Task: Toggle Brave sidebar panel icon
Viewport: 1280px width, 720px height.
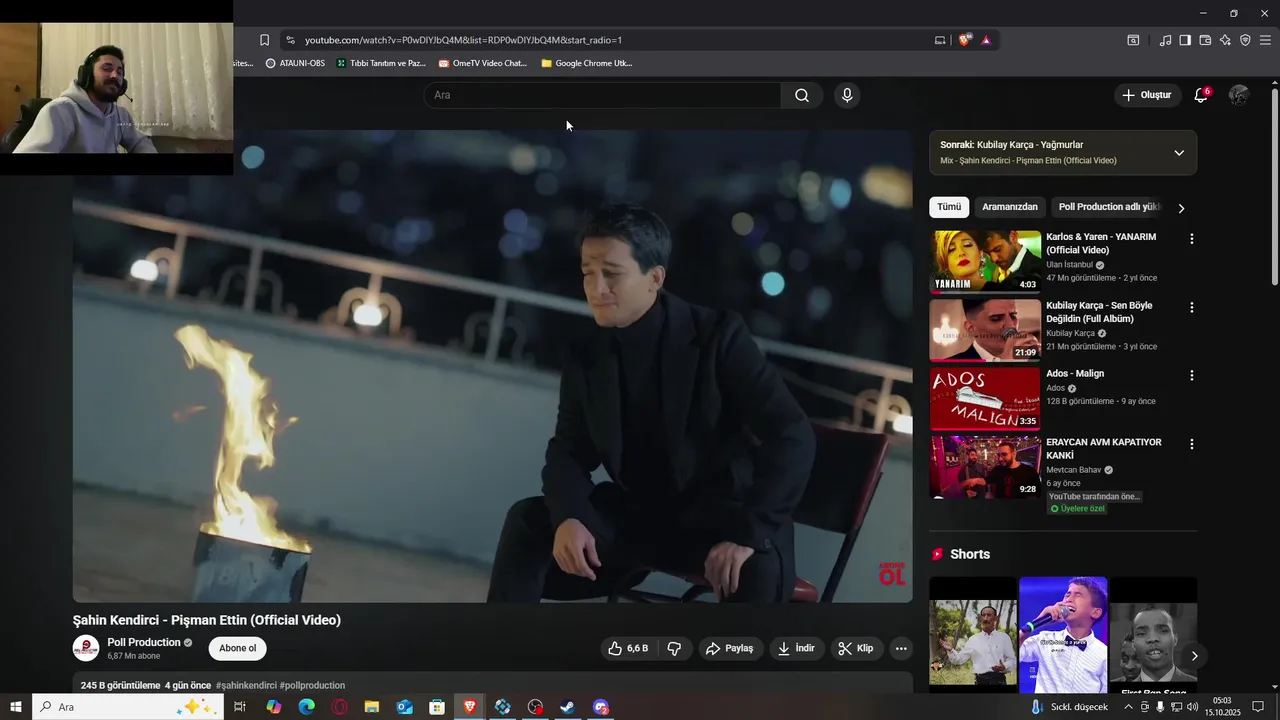Action: tap(1185, 40)
